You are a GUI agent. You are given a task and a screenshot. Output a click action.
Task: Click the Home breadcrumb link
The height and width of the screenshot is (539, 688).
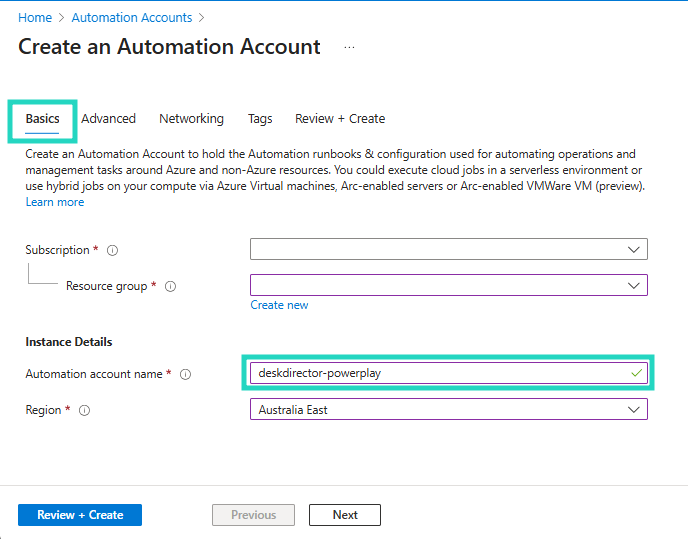[35, 18]
